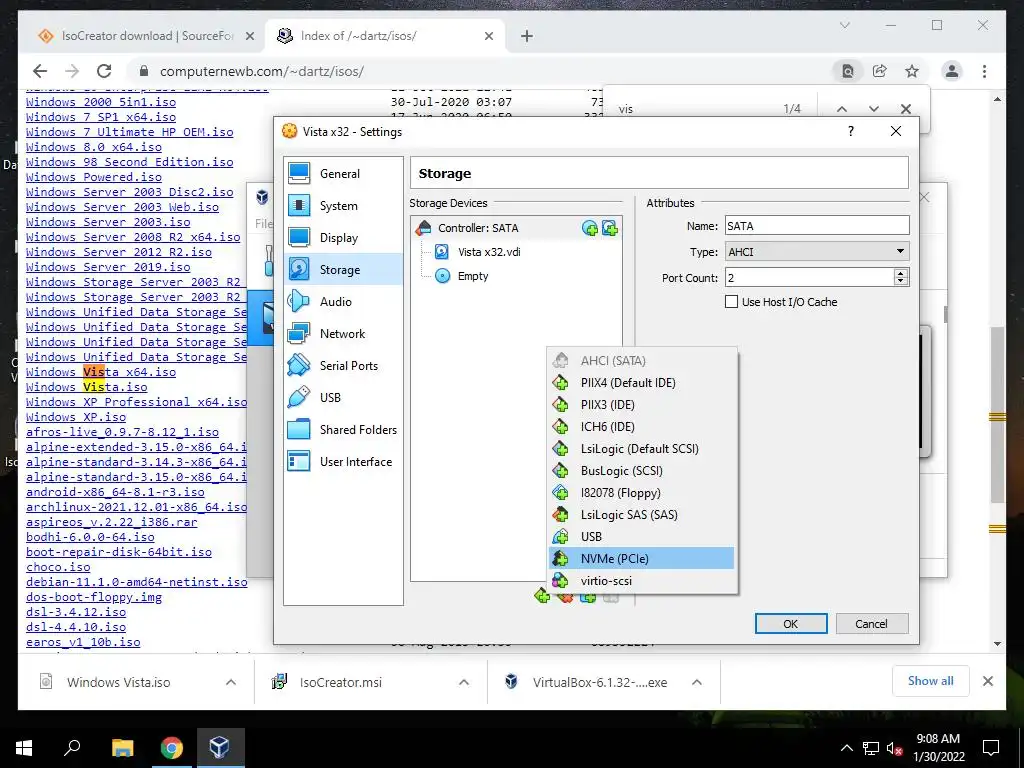Open dsl-3.4.12.iso link
Screen dimensions: 1024x768
coord(76,612)
